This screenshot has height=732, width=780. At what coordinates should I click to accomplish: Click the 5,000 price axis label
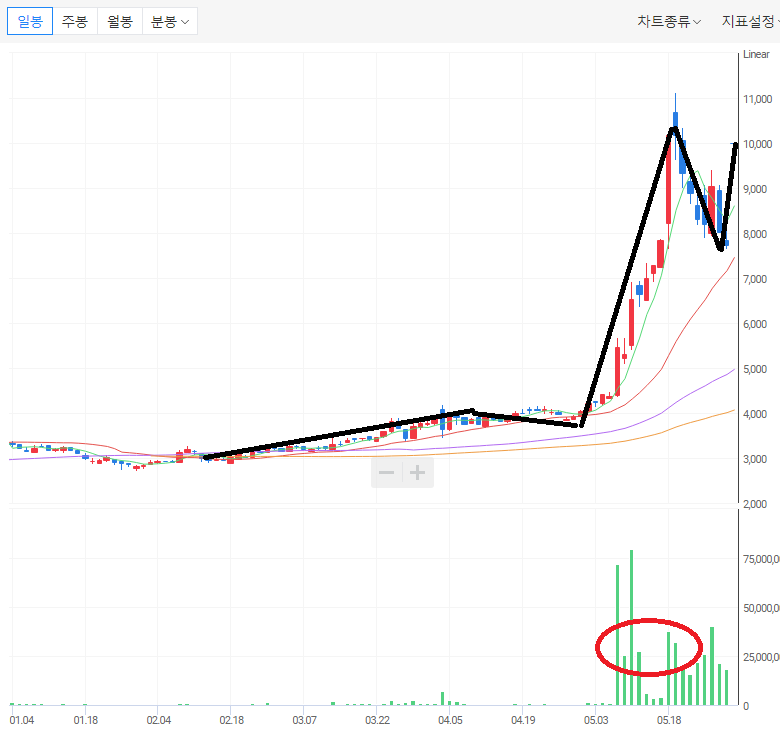(755, 369)
